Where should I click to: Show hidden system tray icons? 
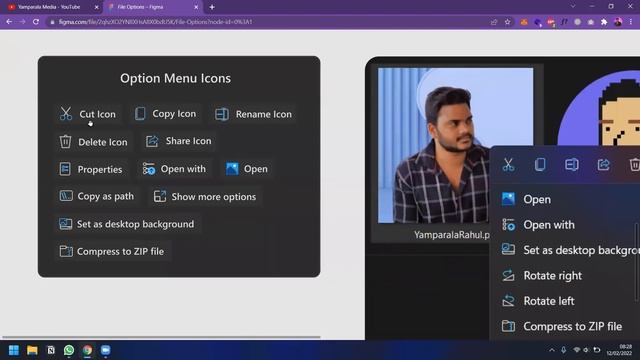click(552, 350)
